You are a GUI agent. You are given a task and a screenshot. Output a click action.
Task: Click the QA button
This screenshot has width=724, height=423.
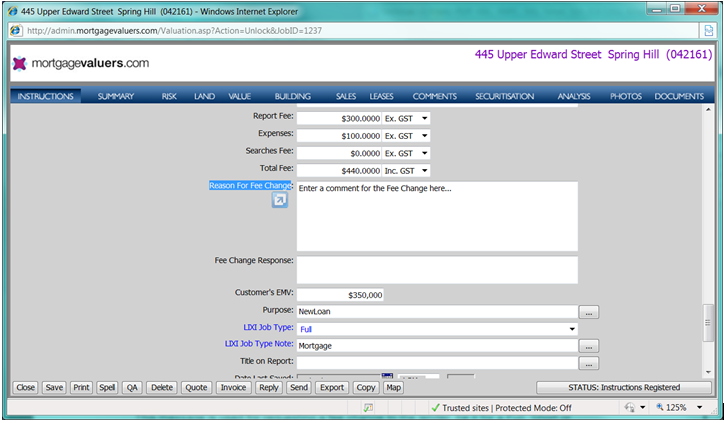(132, 387)
